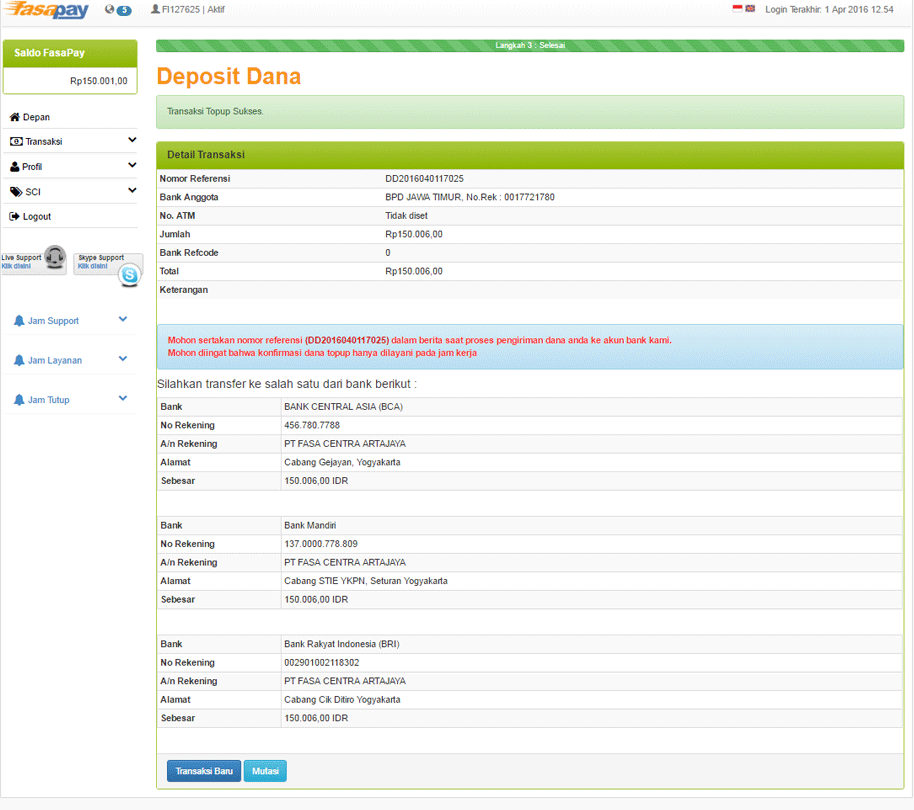Click the Deposit Dana page heading
This screenshot has height=810, width=914.
click(228, 76)
